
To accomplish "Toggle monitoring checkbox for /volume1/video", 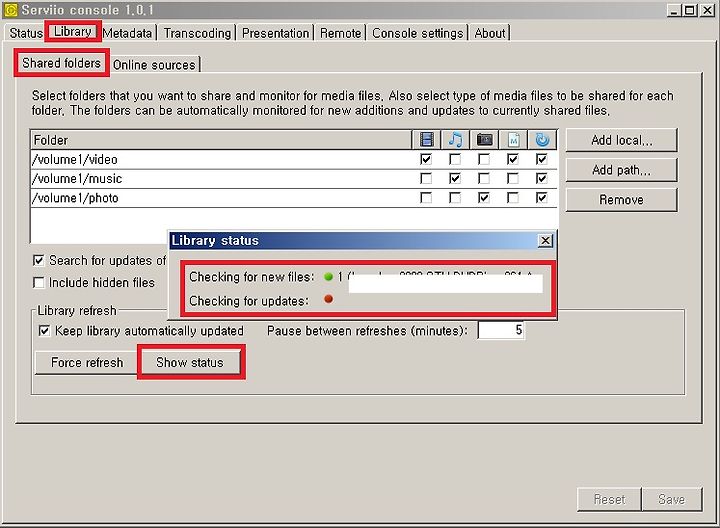I will coord(542,159).
